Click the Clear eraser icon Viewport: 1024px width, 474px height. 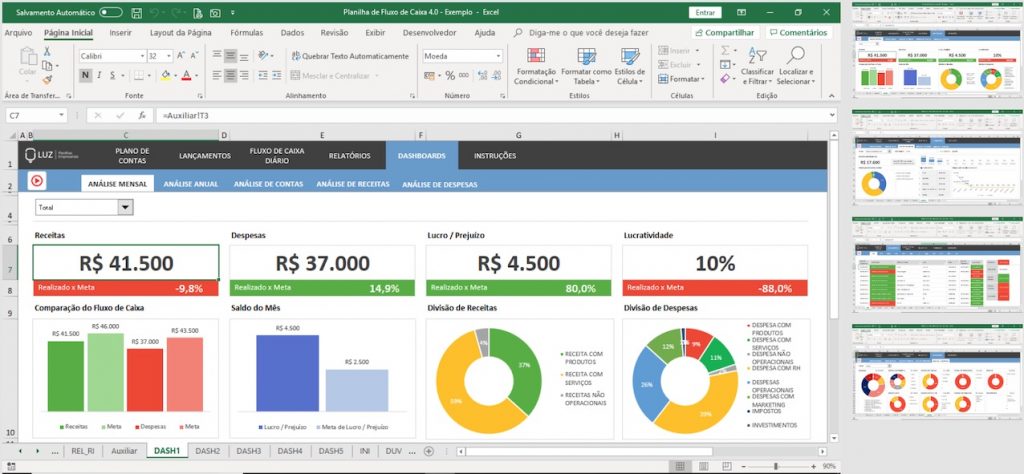(725, 79)
